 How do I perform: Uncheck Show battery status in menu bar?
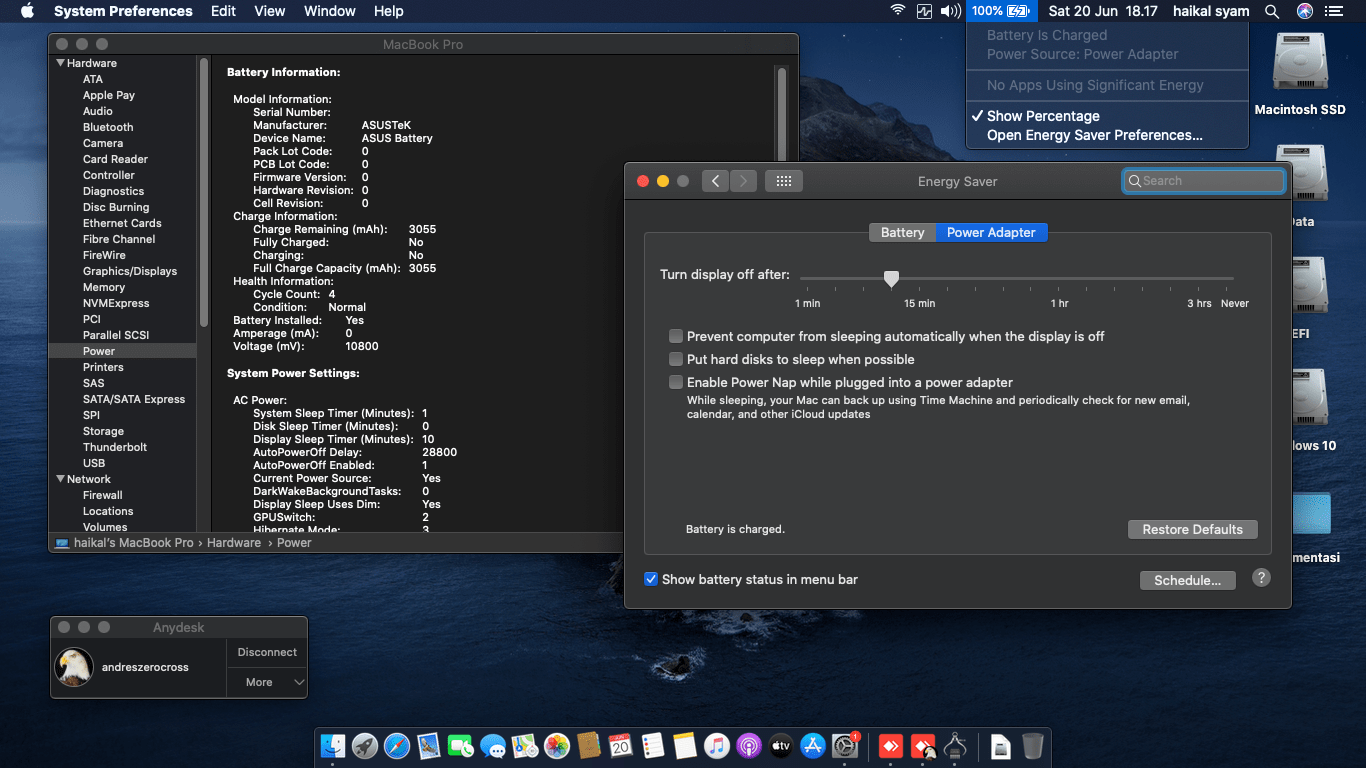coord(651,579)
